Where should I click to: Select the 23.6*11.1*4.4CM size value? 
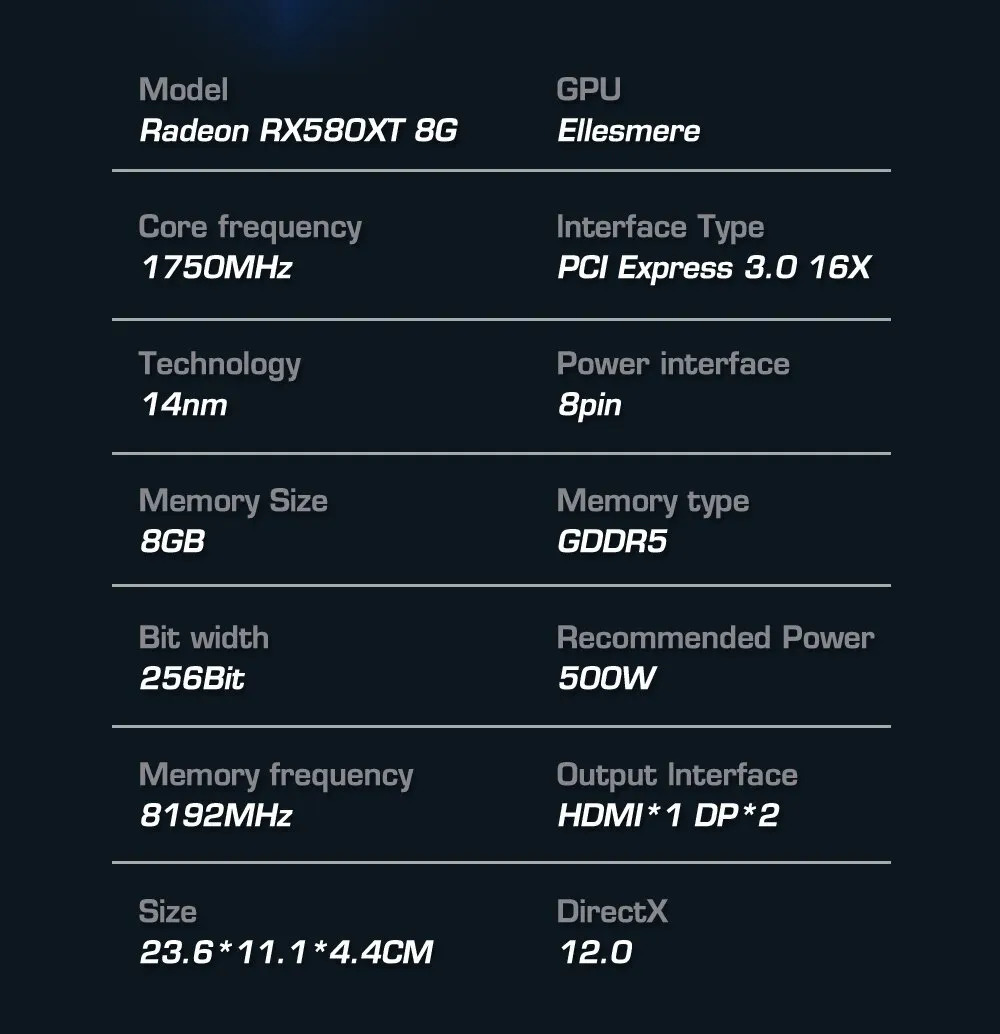coord(286,952)
